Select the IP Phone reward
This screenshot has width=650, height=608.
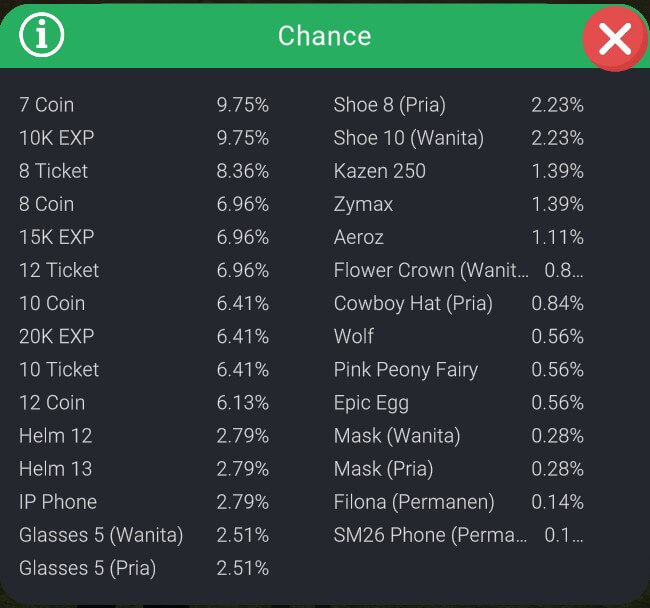coord(58,502)
